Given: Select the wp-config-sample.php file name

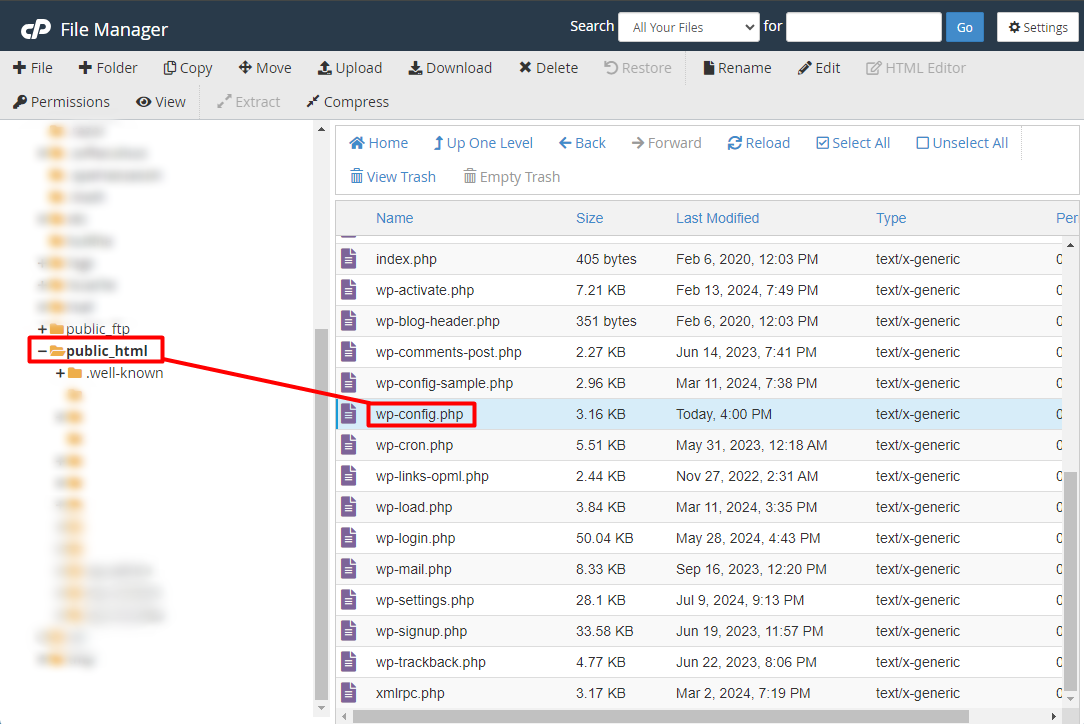Looking at the screenshot, I should coord(445,384).
